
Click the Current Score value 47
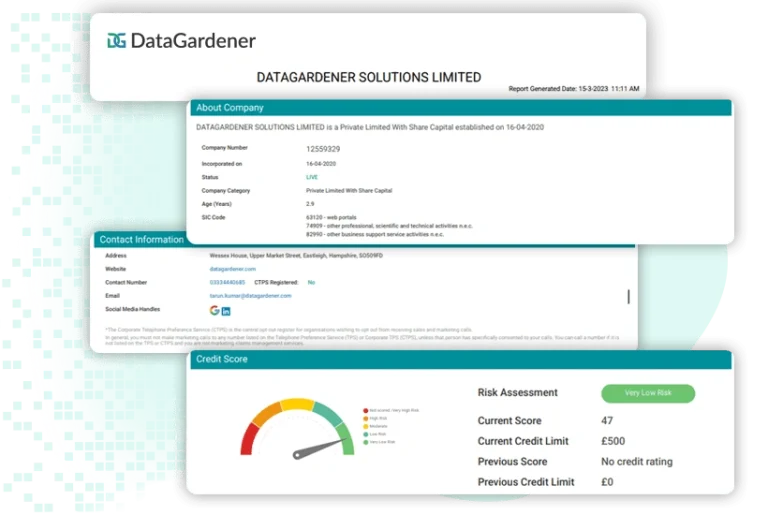click(607, 420)
